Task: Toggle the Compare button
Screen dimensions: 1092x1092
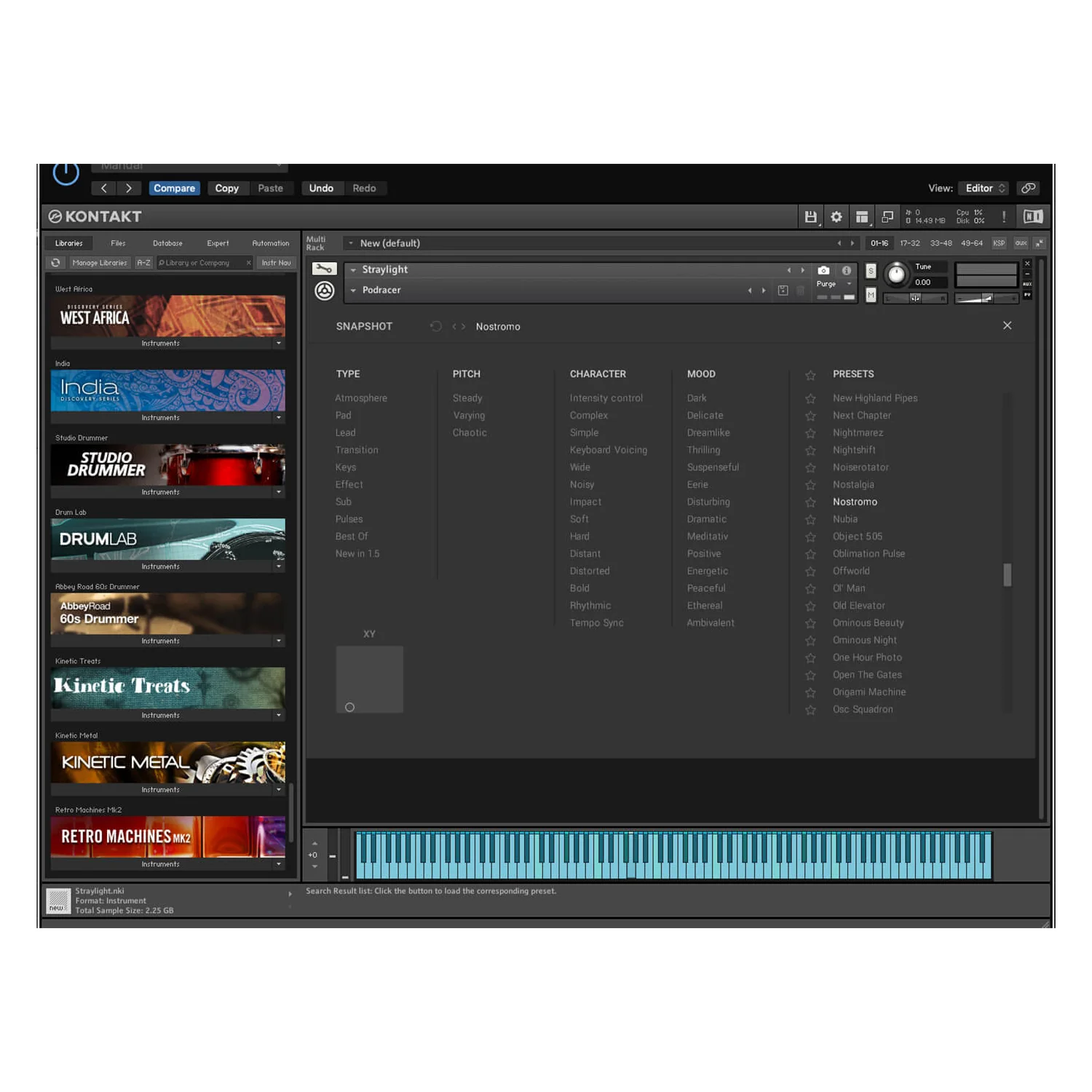Action: coord(175,189)
